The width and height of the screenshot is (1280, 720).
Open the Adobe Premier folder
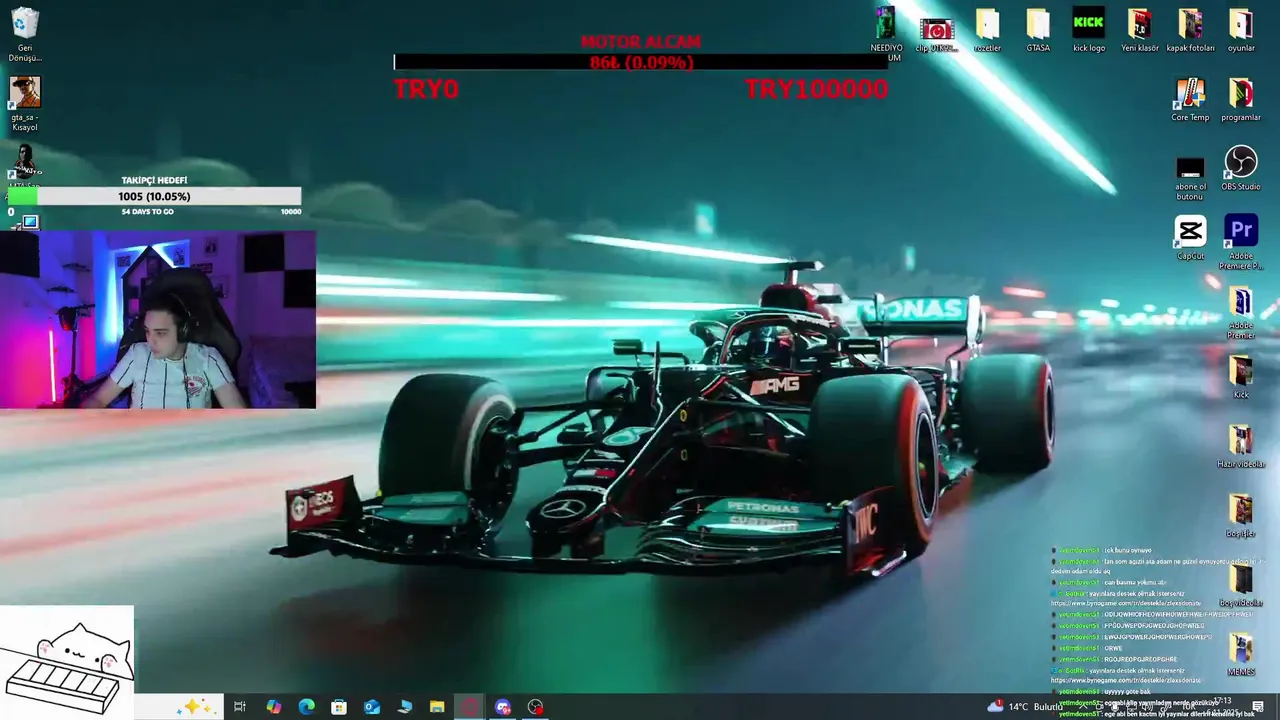[x=1241, y=313]
